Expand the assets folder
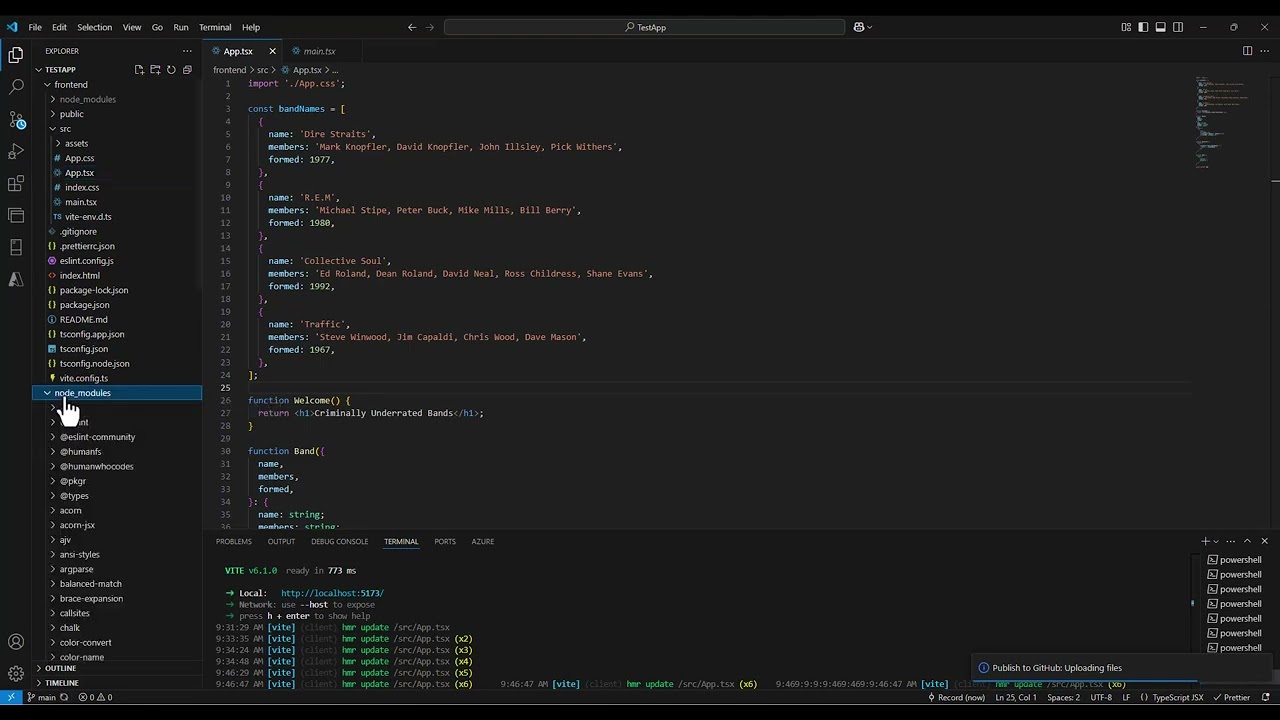 (x=58, y=143)
